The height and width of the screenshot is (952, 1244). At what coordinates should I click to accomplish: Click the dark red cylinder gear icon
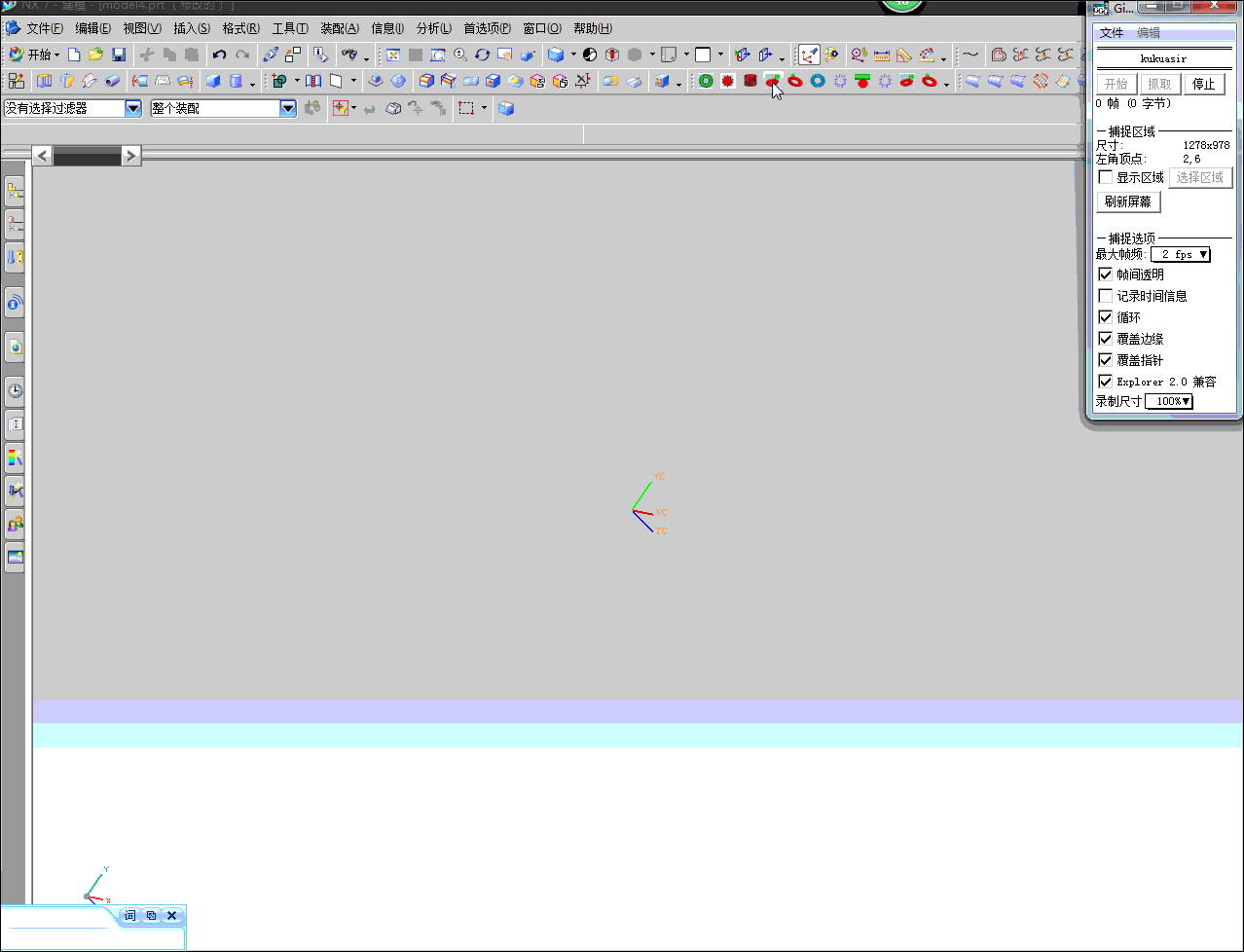coord(750,81)
